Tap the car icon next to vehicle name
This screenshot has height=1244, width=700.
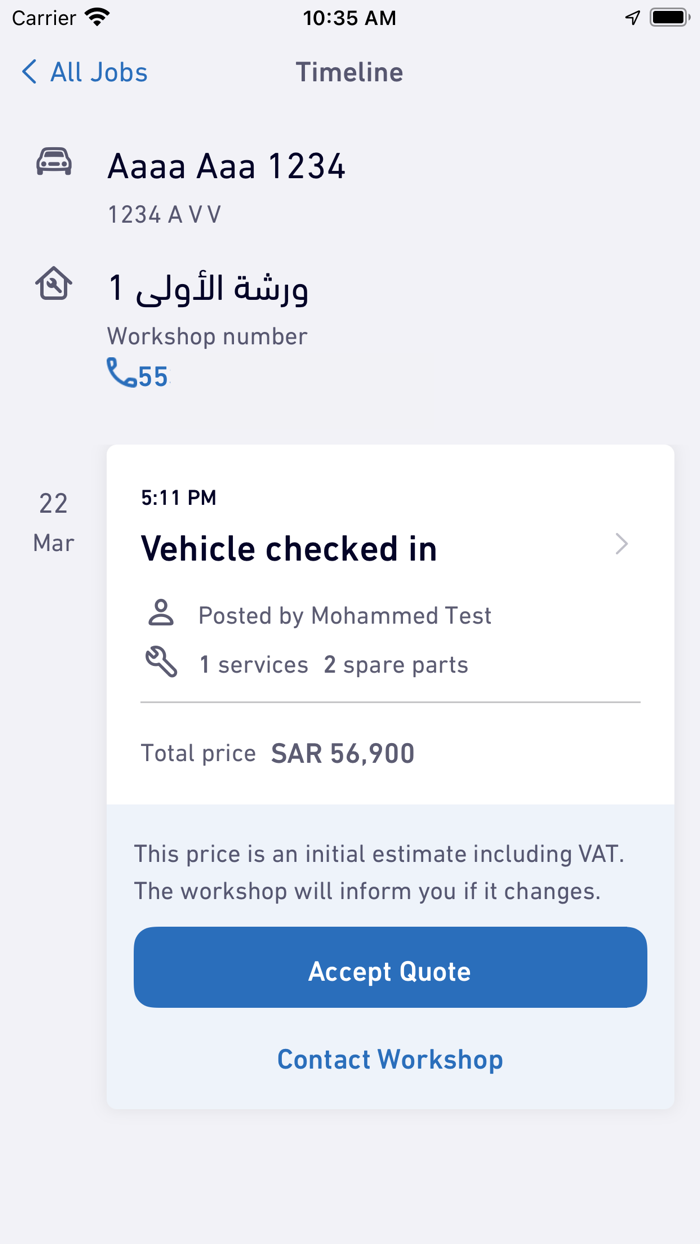54,160
